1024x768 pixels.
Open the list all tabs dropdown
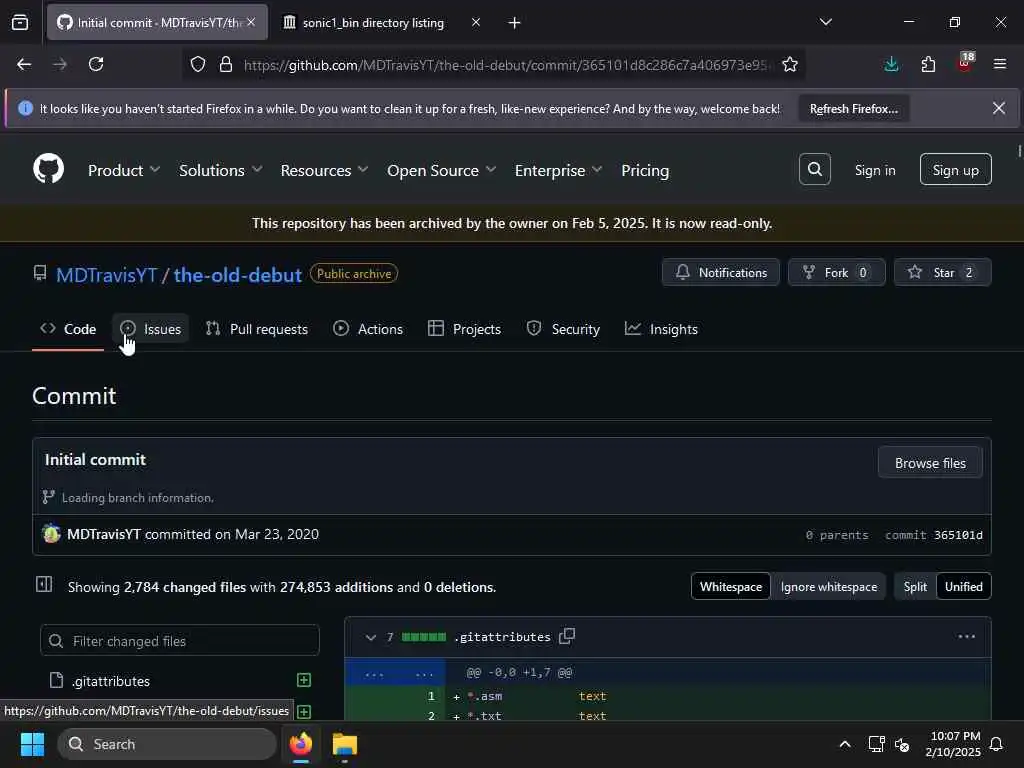click(825, 22)
